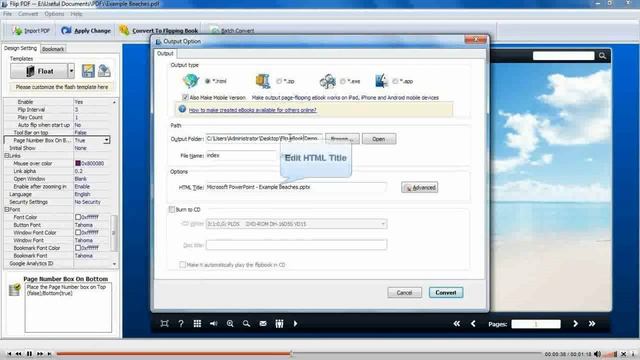The width and height of the screenshot is (640, 360).
Task: Open the Convert menu
Action: point(28,14)
